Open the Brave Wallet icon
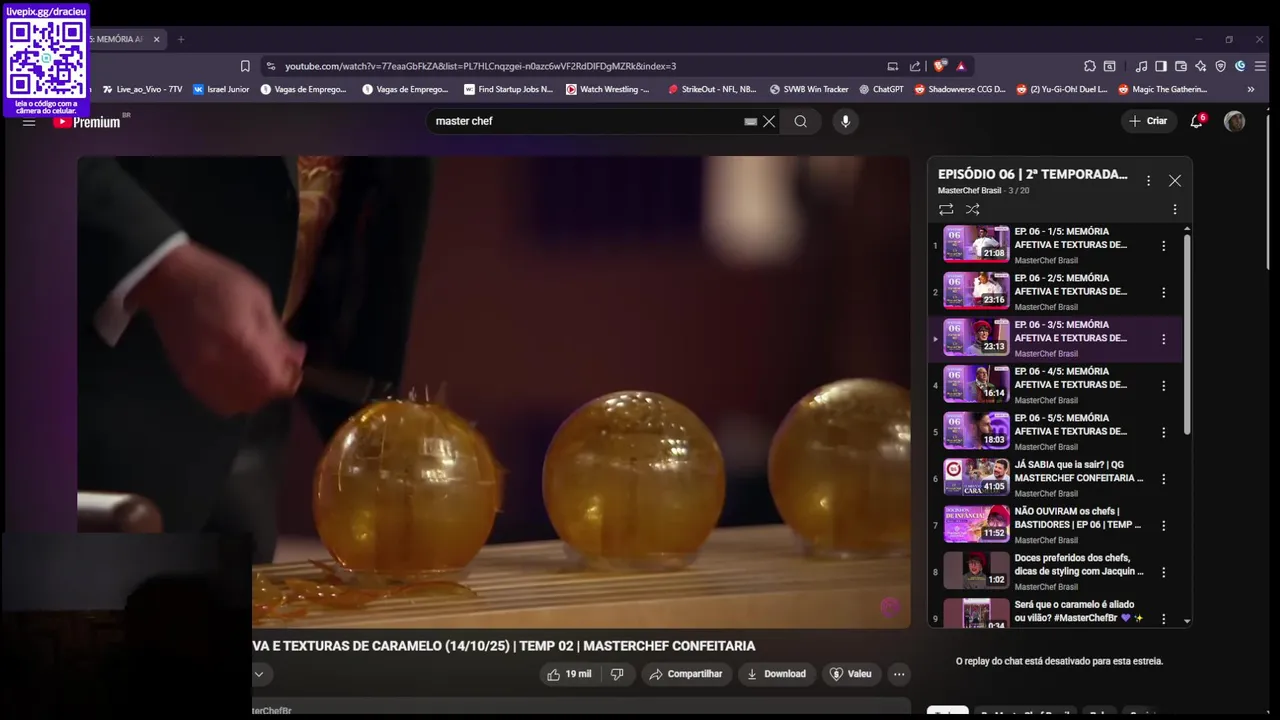 (1181, 66)
